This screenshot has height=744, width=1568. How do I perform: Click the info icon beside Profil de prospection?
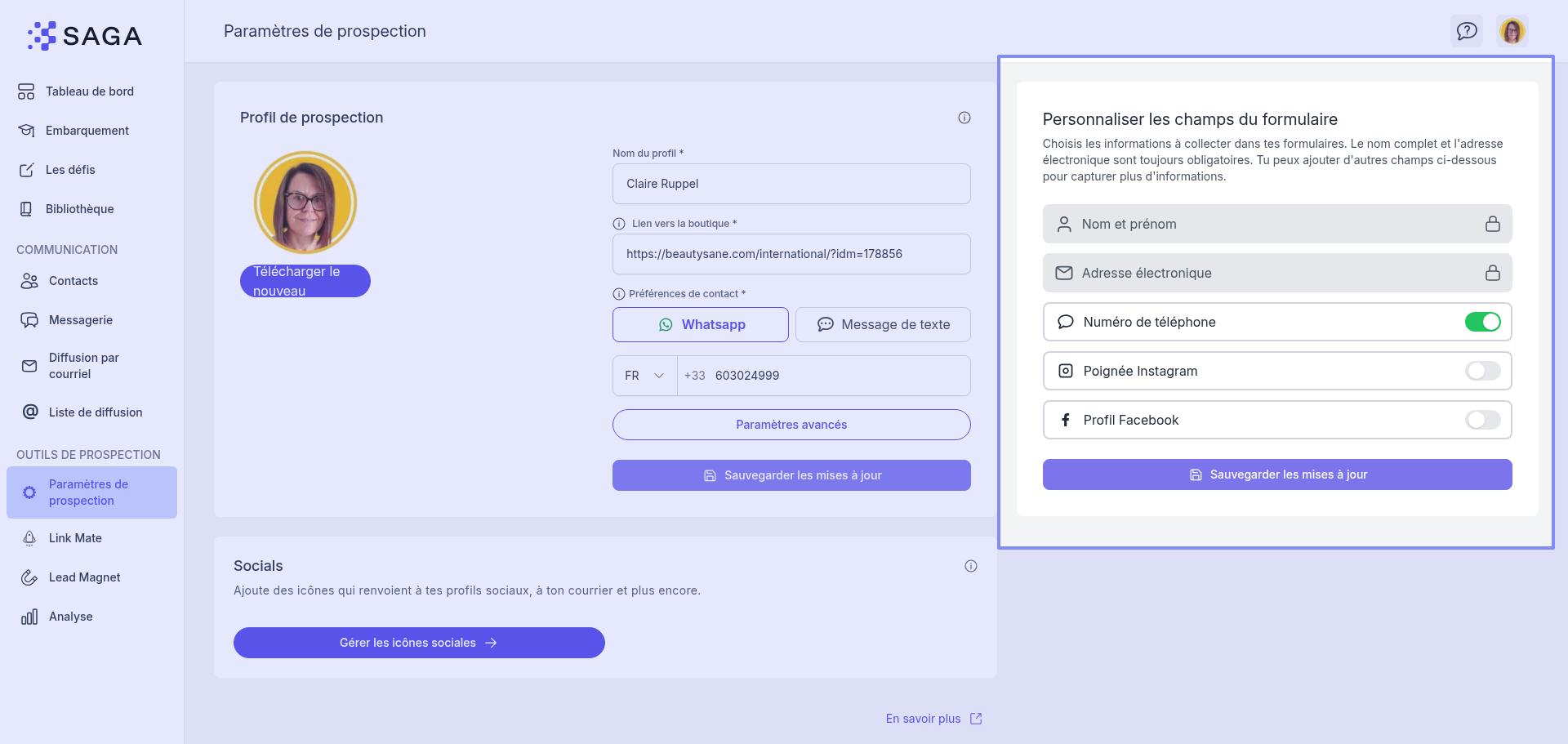coord(964,118)
